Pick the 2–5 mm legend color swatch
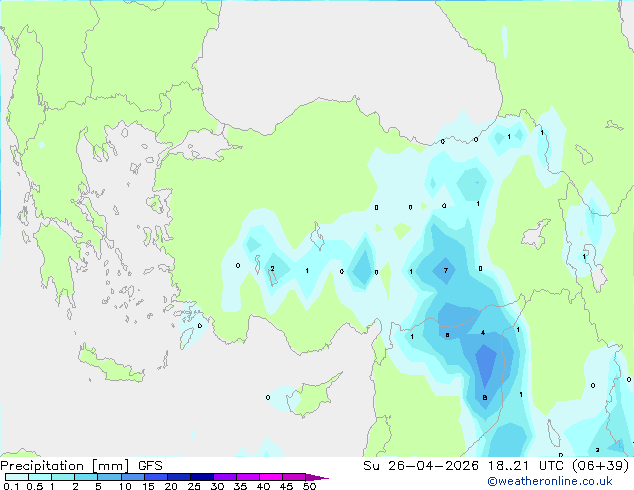The image size is (634, 490). 86,477
